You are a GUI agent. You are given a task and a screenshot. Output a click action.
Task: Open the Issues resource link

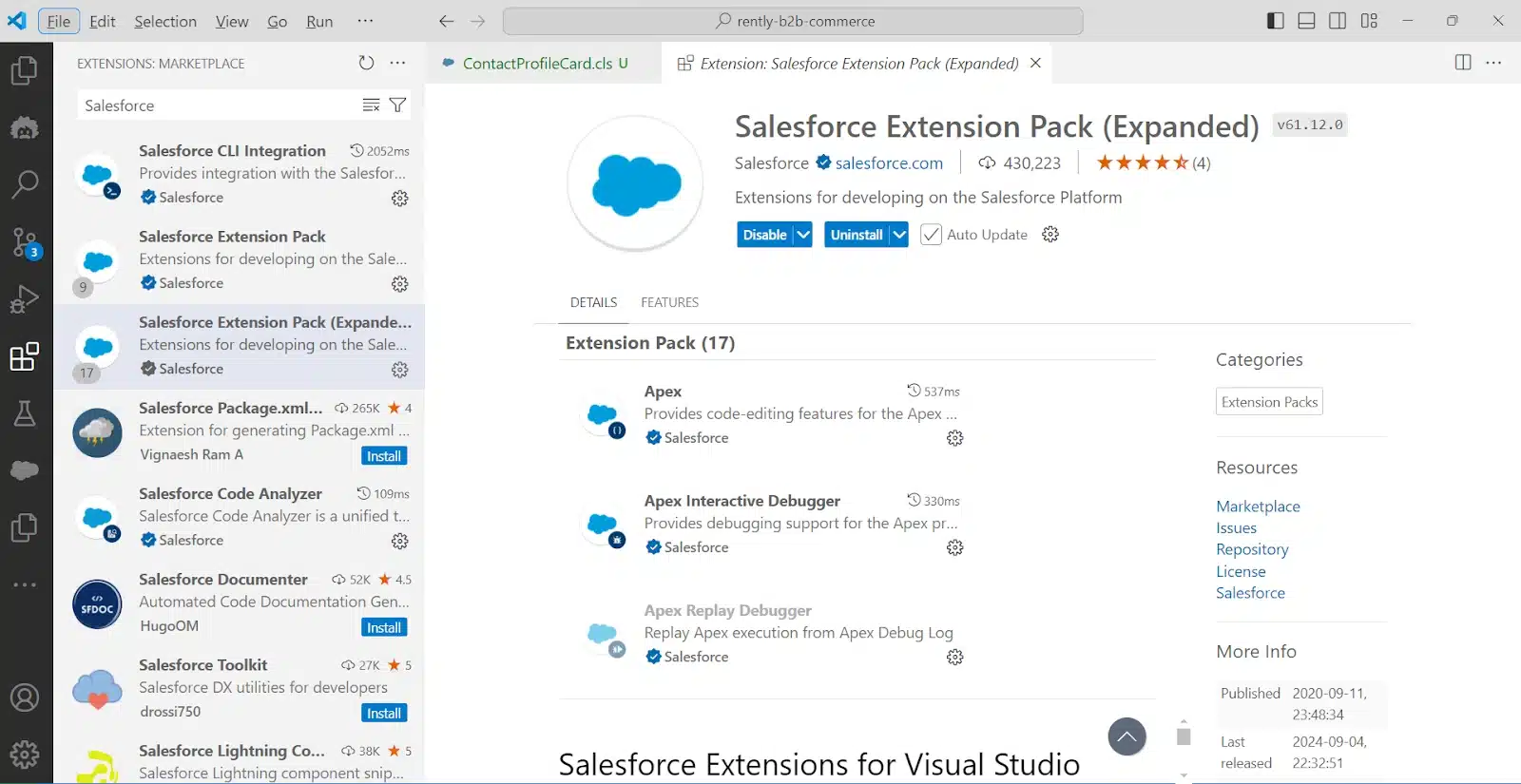coord(1236,527)
